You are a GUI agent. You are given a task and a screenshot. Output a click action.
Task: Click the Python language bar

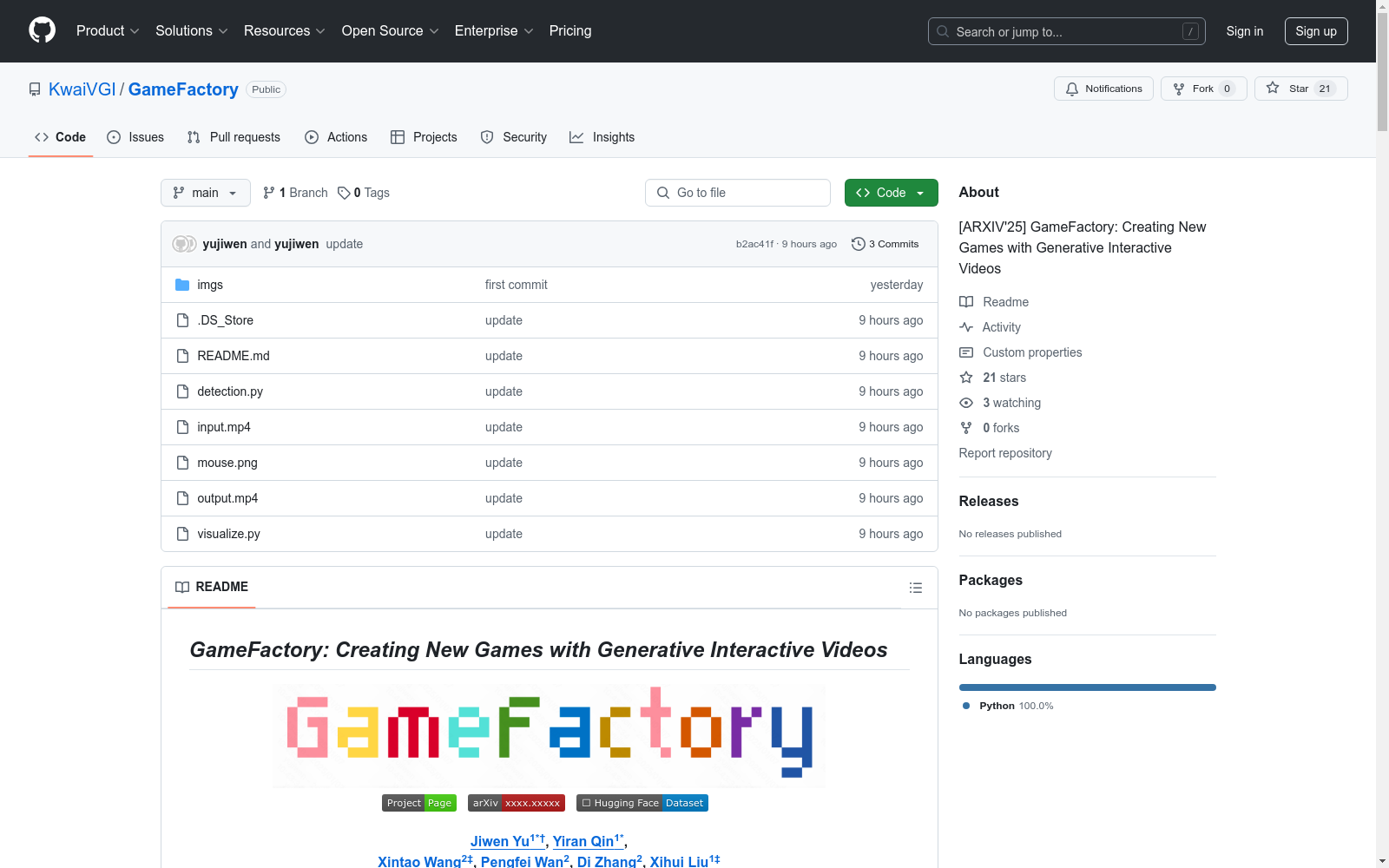coord(1088,687)
